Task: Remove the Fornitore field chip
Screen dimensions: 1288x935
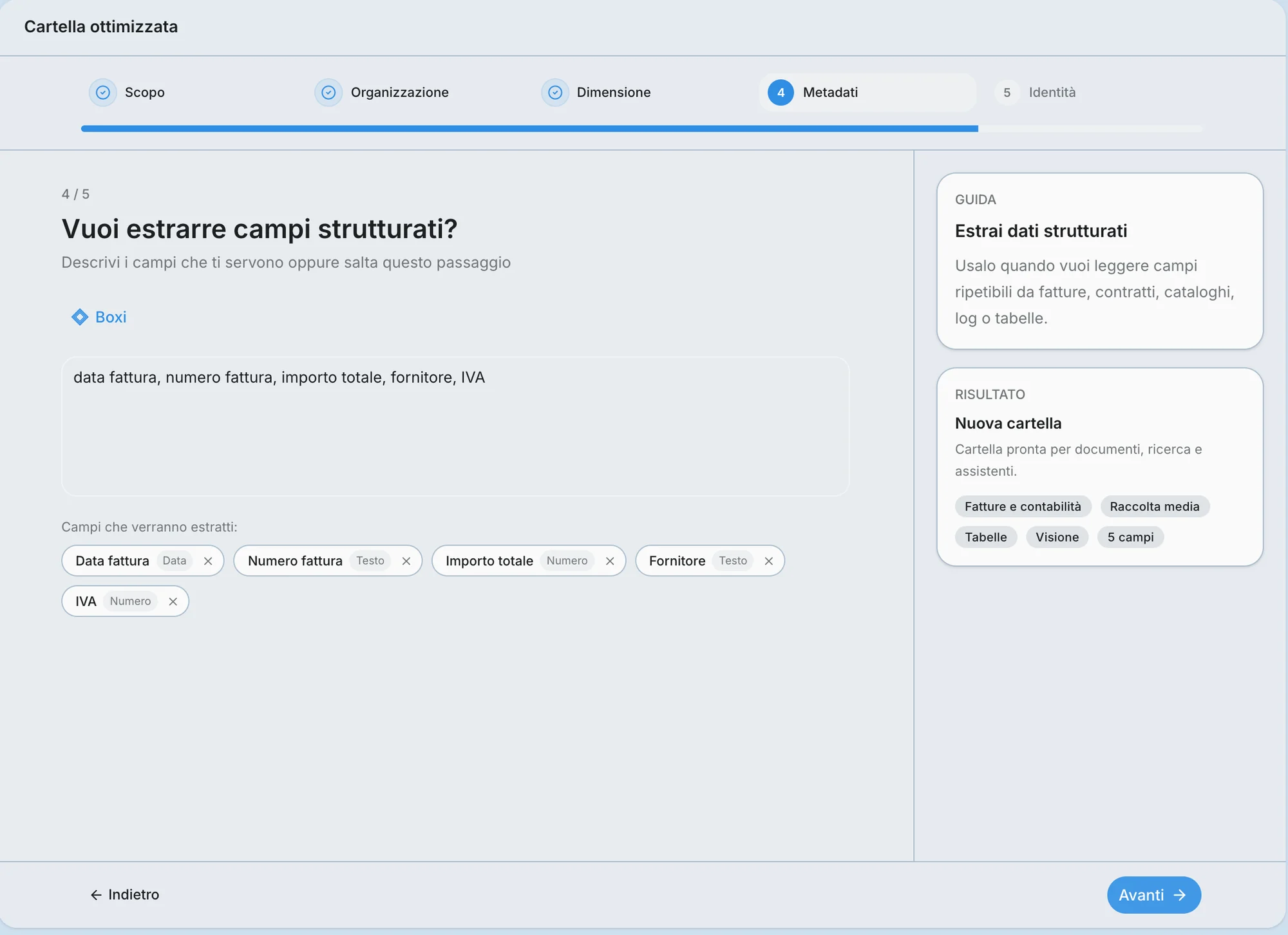Action: [x=769, y=561]
